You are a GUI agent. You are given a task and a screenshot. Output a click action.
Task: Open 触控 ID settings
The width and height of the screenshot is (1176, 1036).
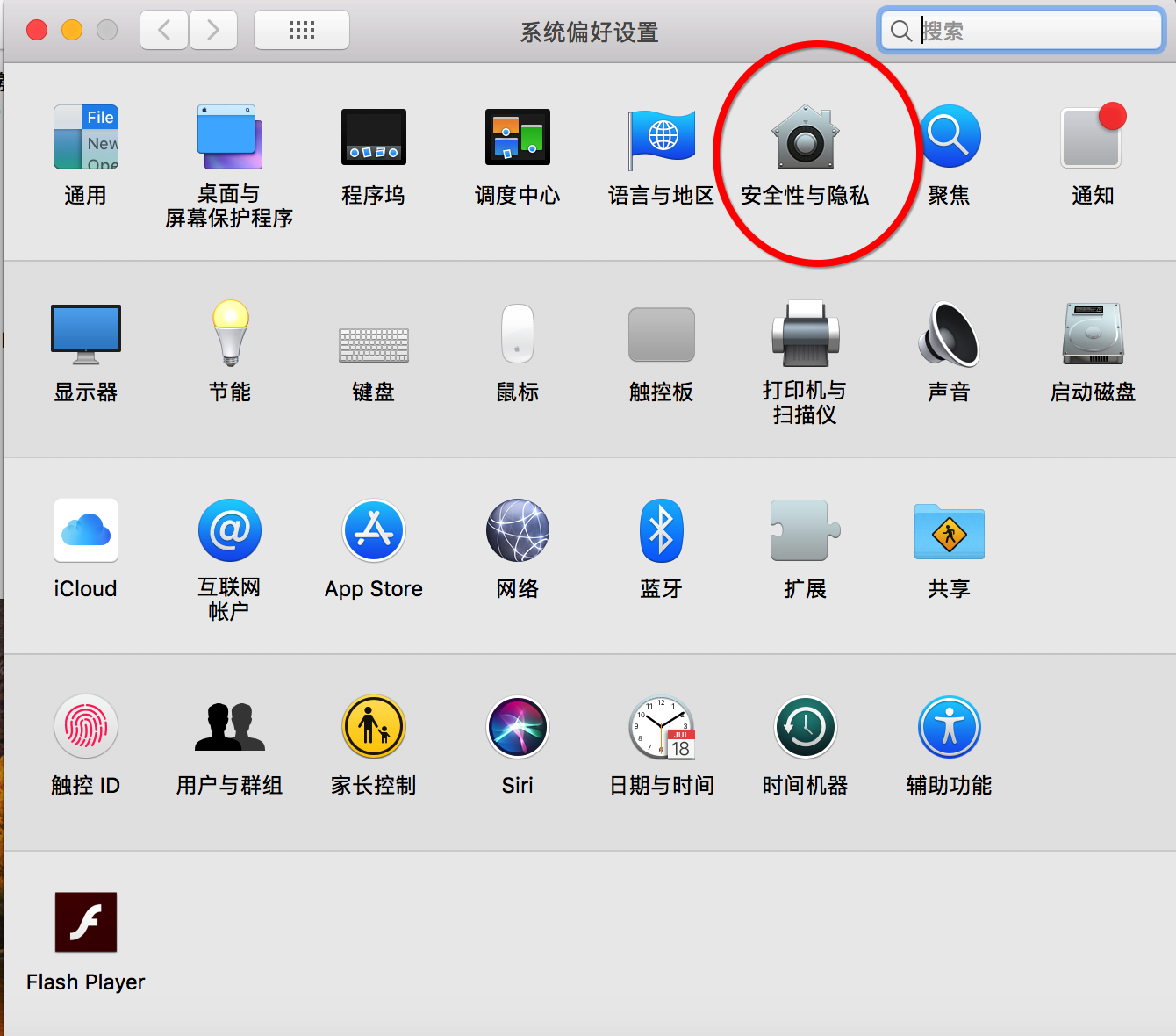point(85,727)
